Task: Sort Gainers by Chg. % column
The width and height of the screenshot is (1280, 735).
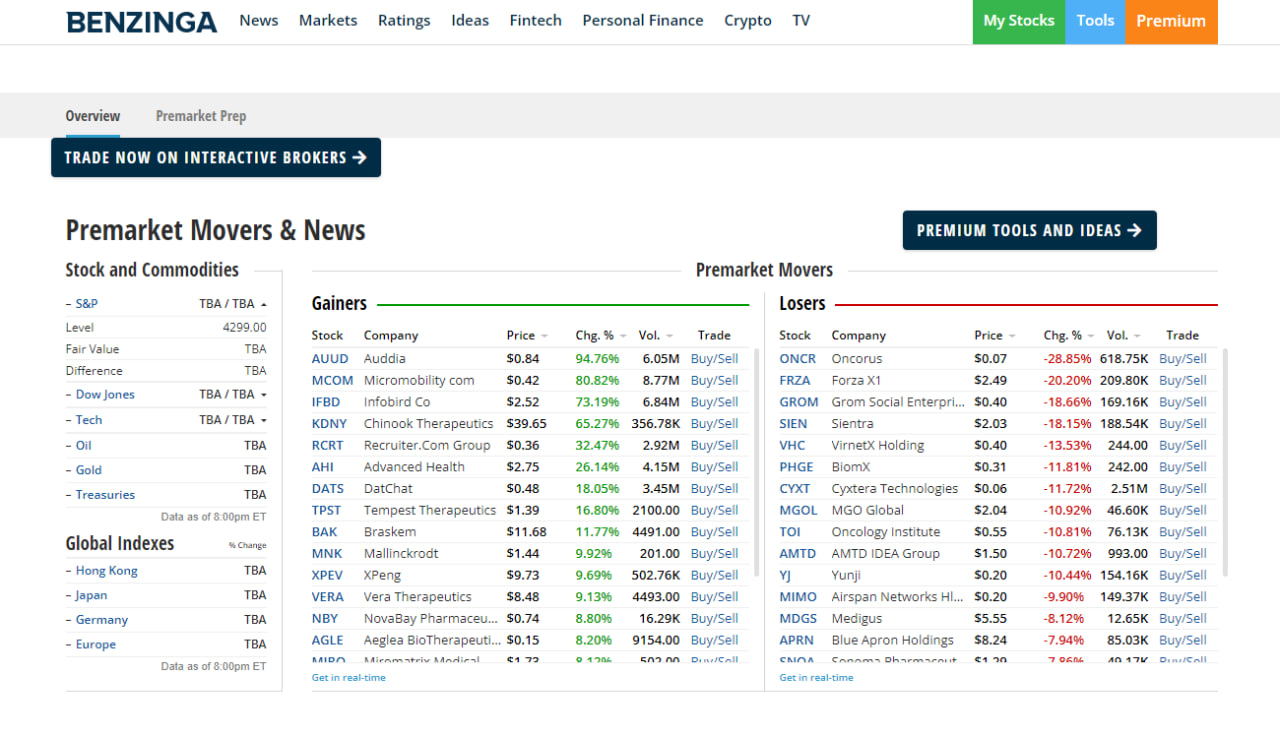Action: [601, 336]
